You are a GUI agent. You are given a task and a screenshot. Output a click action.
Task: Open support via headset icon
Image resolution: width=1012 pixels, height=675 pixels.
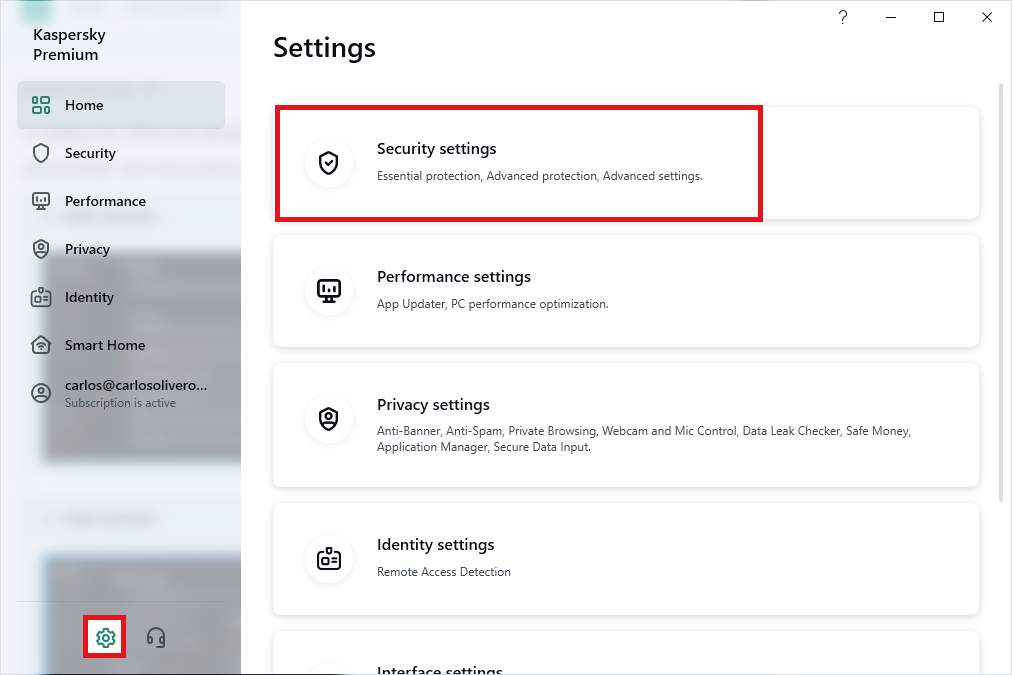pyautogui.click(x=156, y=637)
